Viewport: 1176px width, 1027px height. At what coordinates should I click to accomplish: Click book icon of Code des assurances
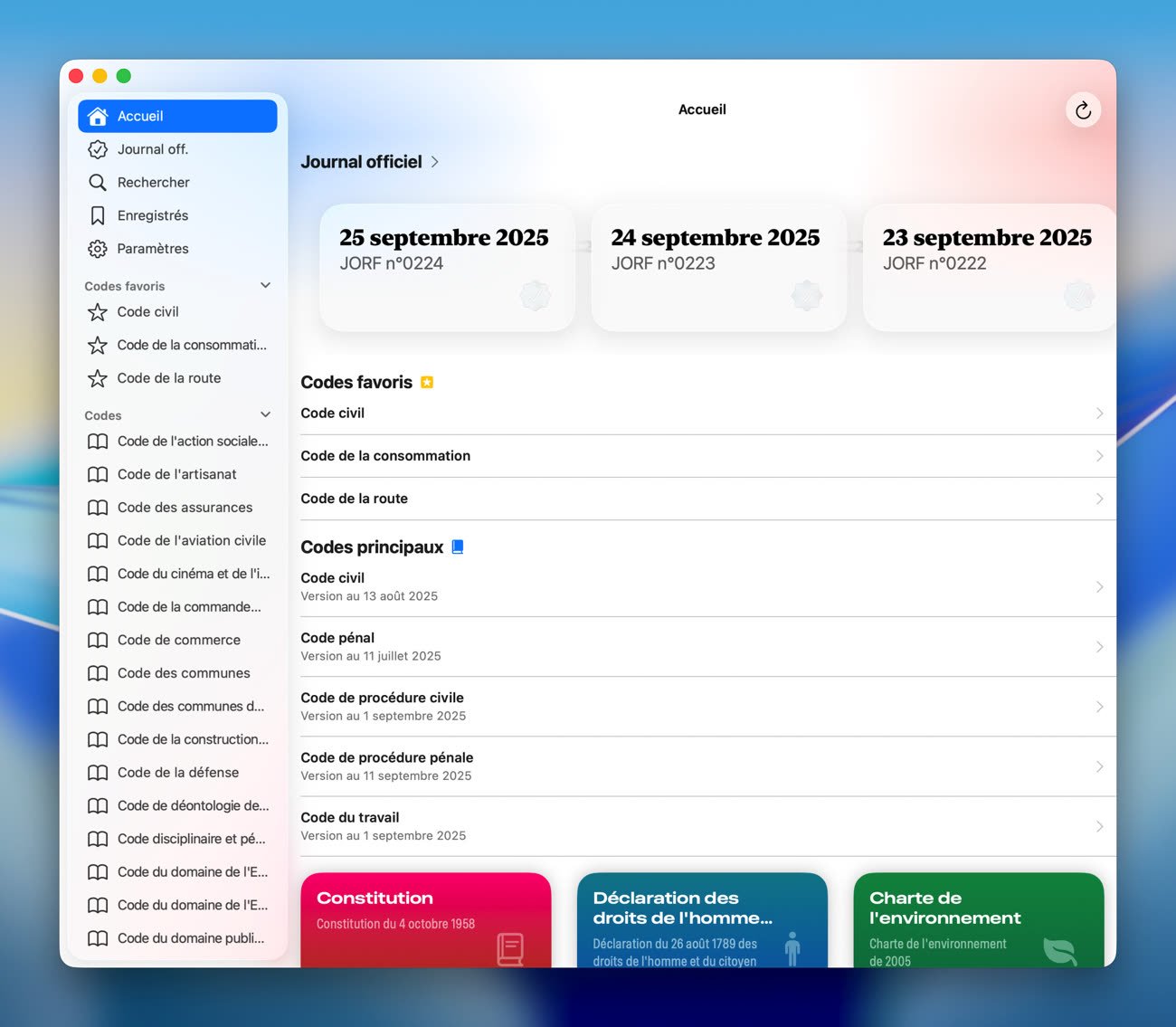[98, 508]
